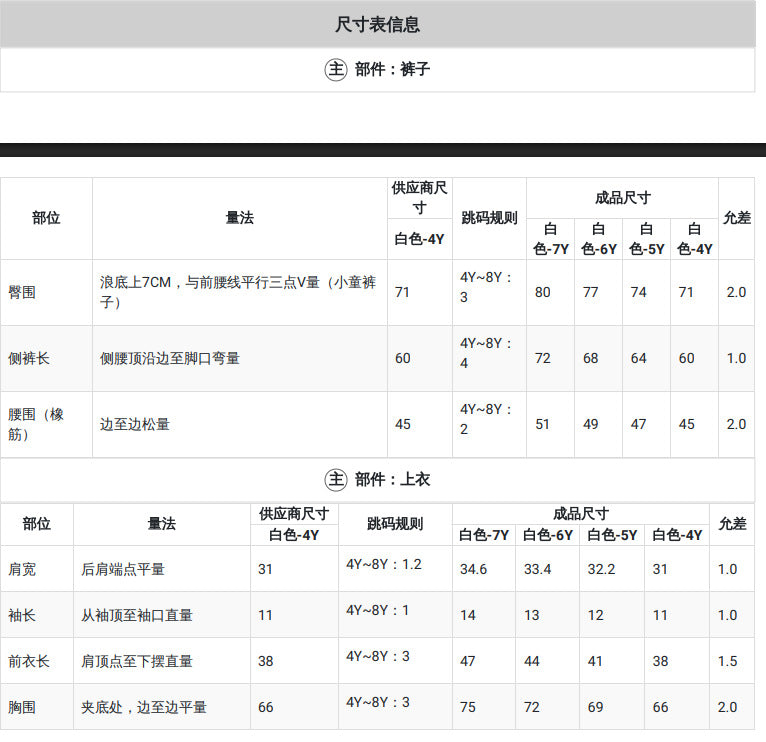This screenshot has width=766, height=742.
Task: Select 袖长 value 13 for 白色-6Y
Action: coord(532,615)
